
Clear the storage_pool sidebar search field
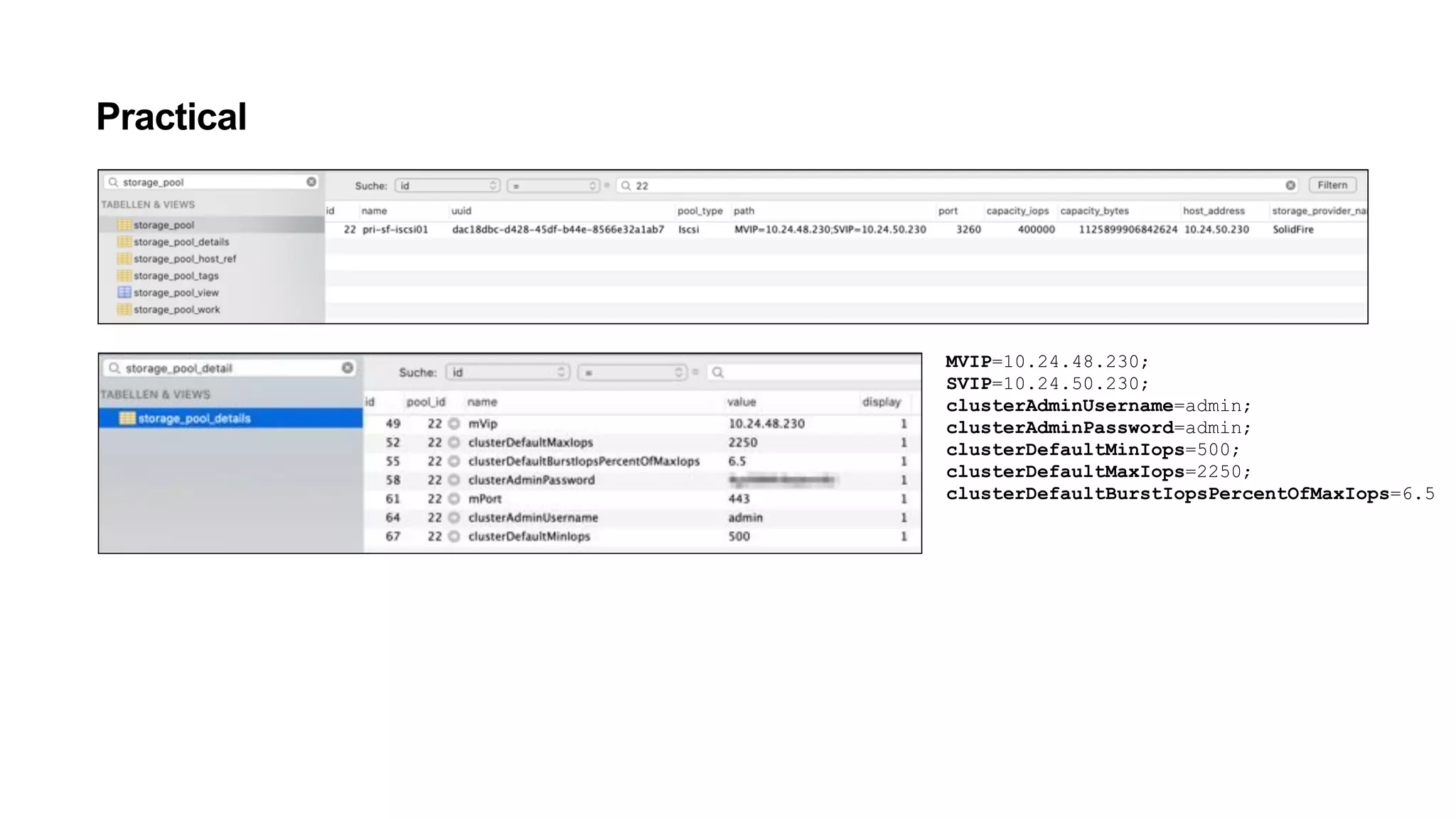click(x=311, y=182)
